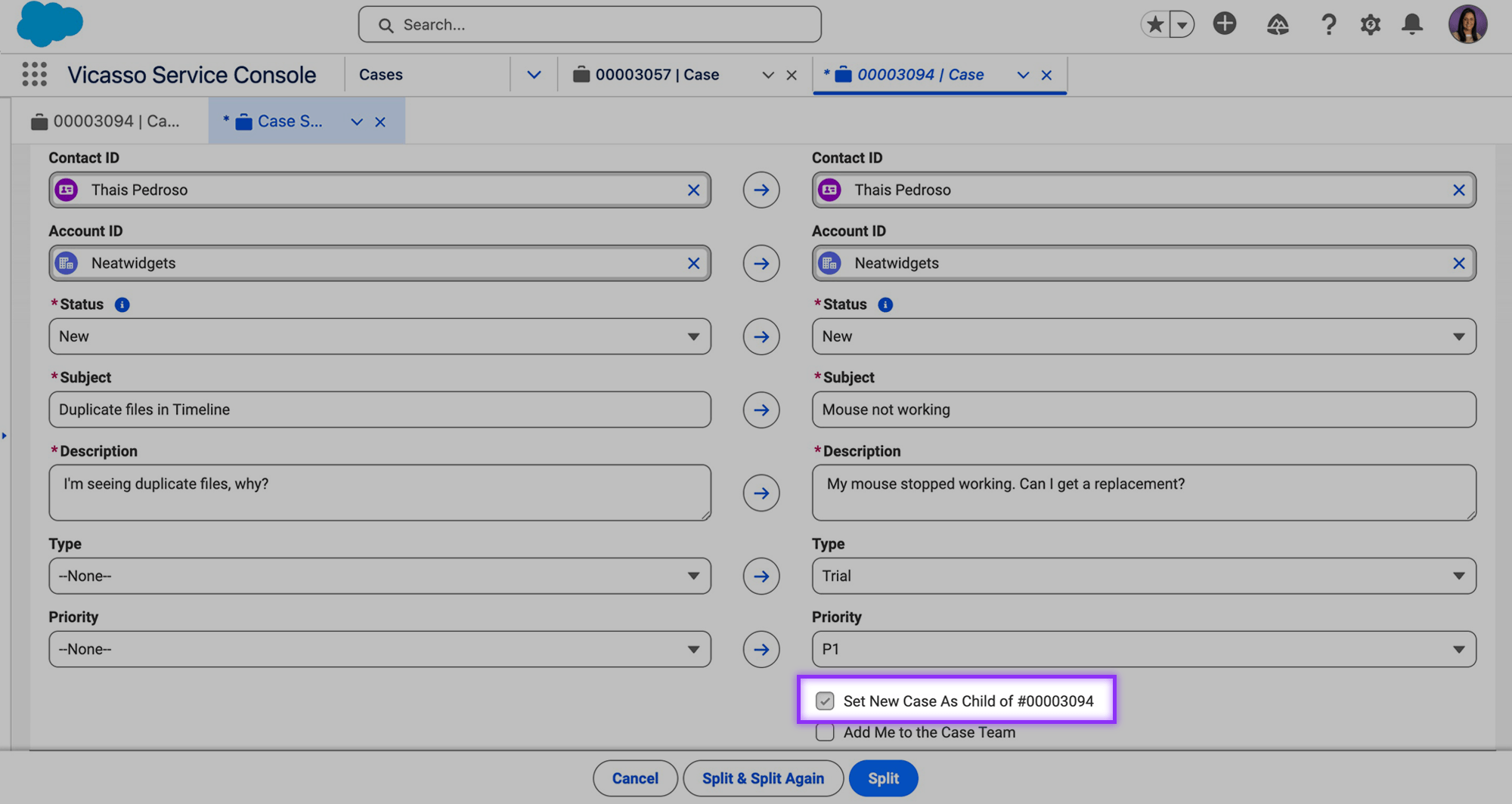Viewport: 1512px width, 804px height.
Task: Focus the global Search box
Action: tap(590, 24)
